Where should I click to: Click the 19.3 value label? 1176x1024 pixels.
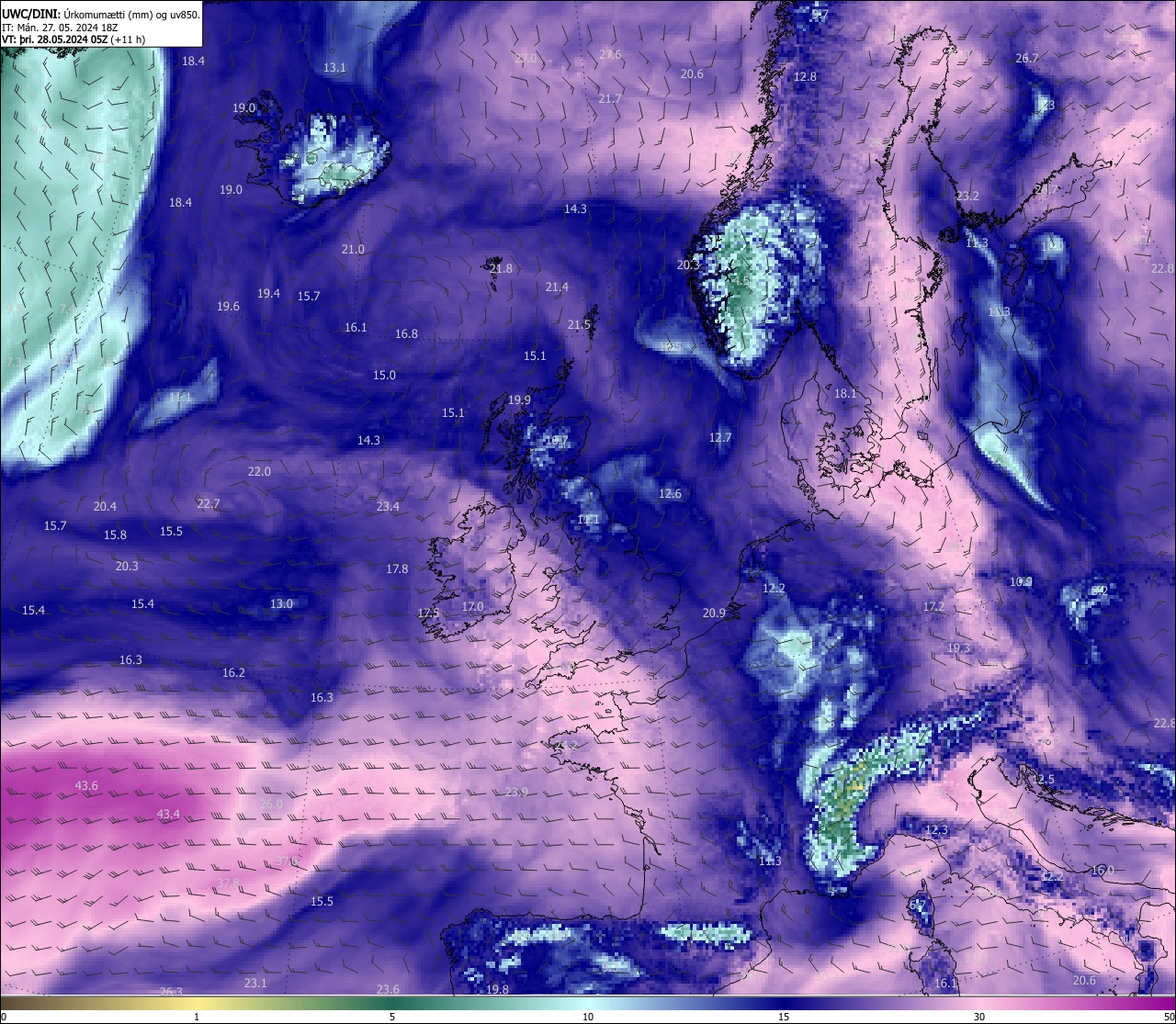pyautogui.click(x=958, y=648)
